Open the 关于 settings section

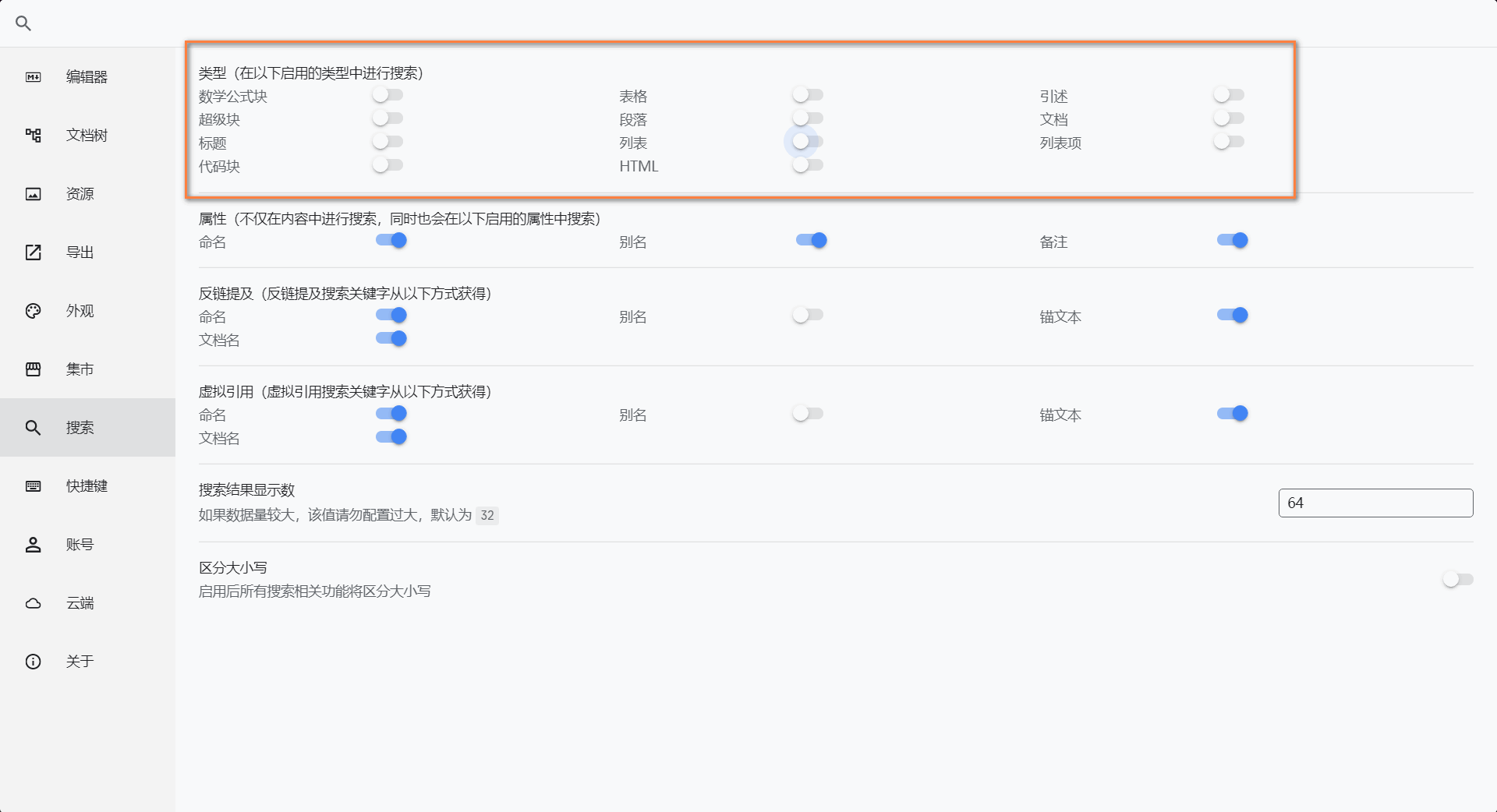pos(33,661)
